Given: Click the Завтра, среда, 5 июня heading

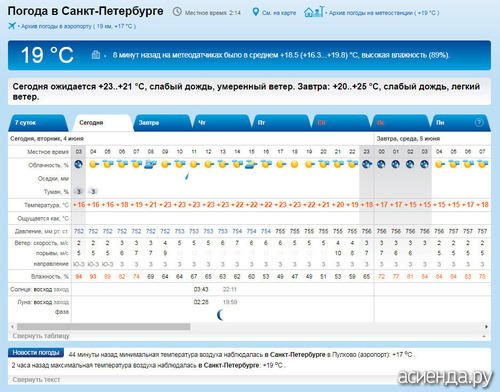Looking at the screenshot, I should (x=408, y=138).
